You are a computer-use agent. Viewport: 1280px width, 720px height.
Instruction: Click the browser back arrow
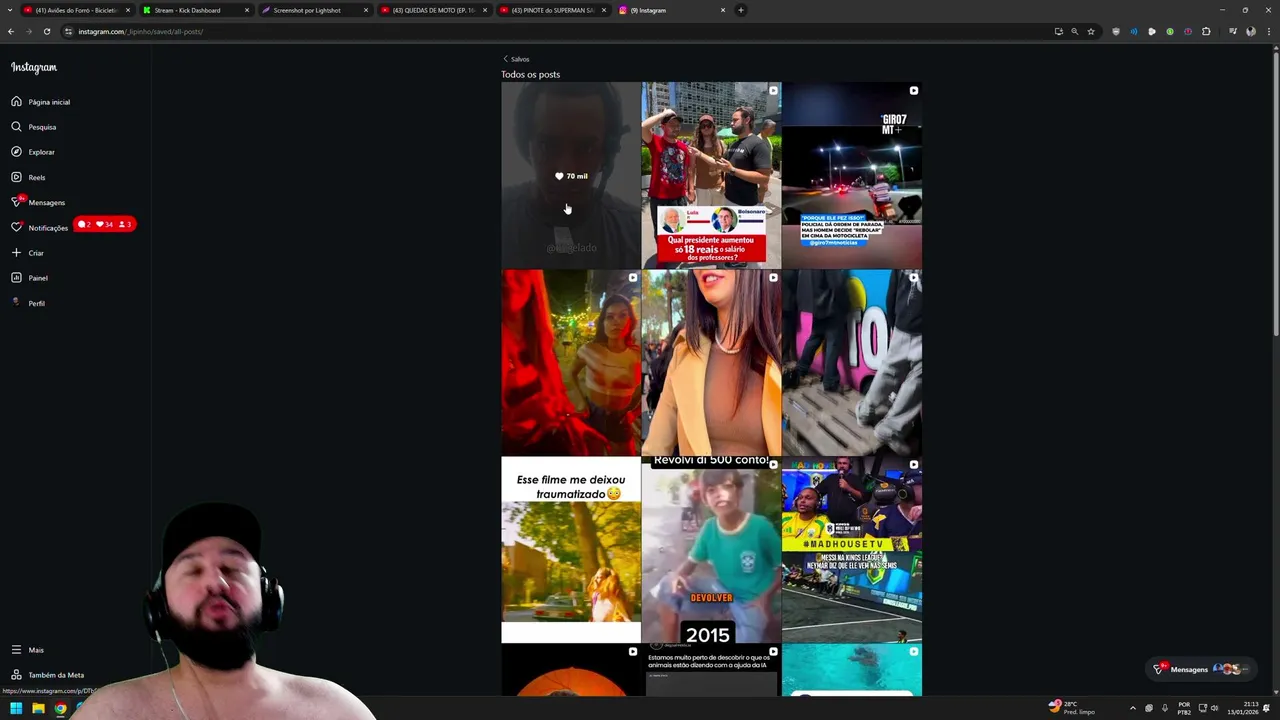(x=11, y=31)
